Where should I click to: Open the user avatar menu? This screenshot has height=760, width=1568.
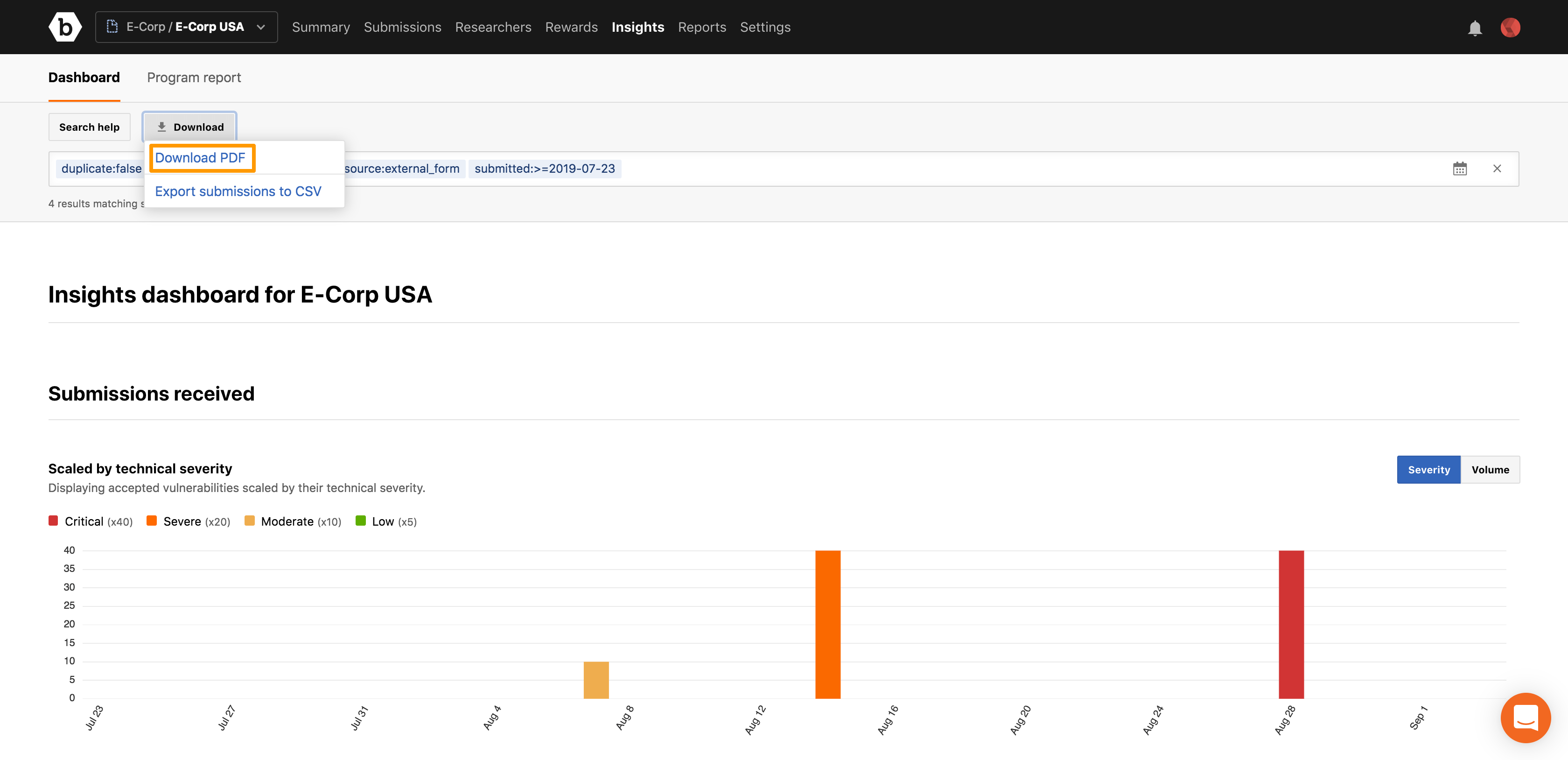pos(1510,28)
